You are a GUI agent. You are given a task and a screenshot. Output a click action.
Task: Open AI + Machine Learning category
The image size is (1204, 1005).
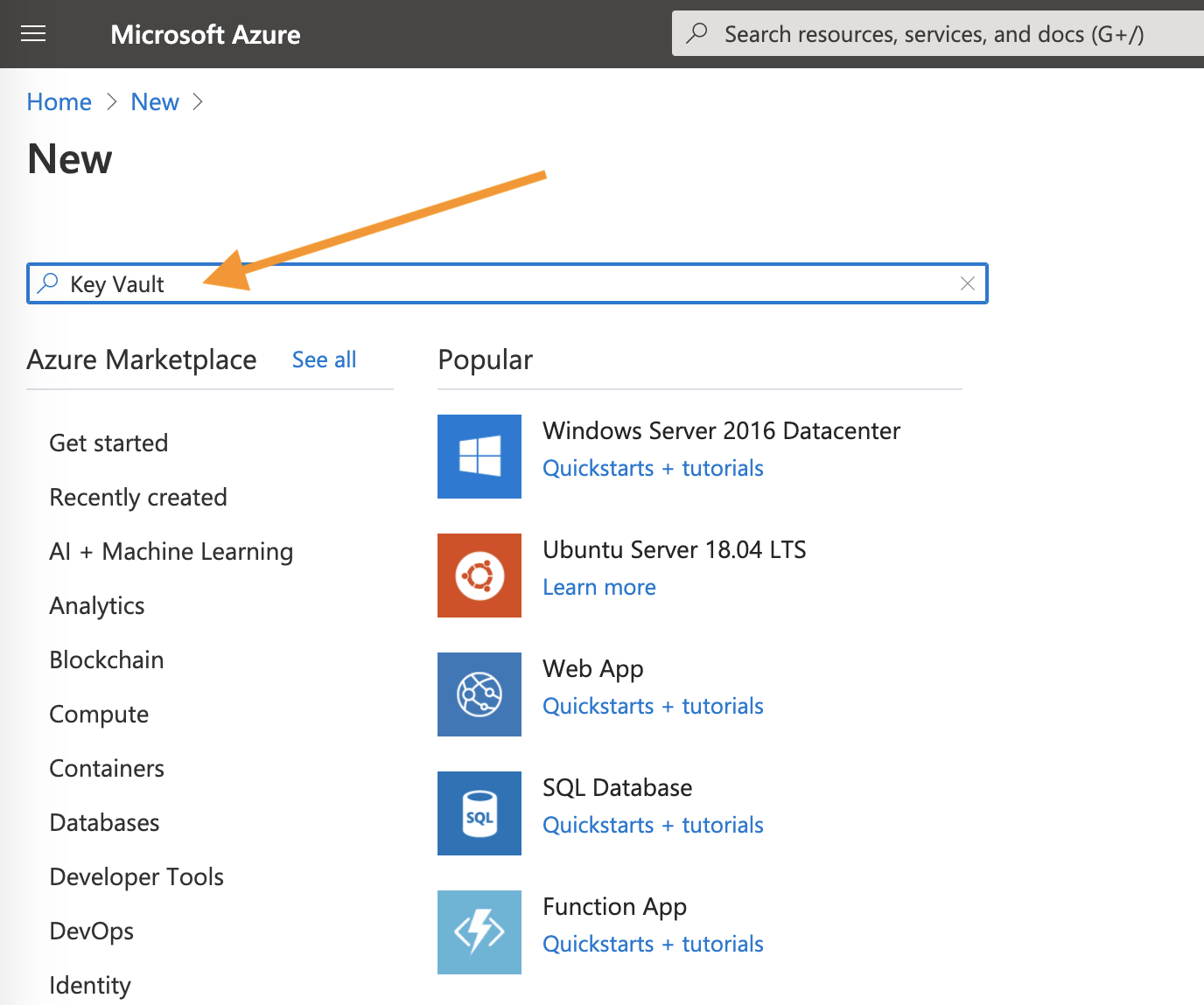coord(171,551)
